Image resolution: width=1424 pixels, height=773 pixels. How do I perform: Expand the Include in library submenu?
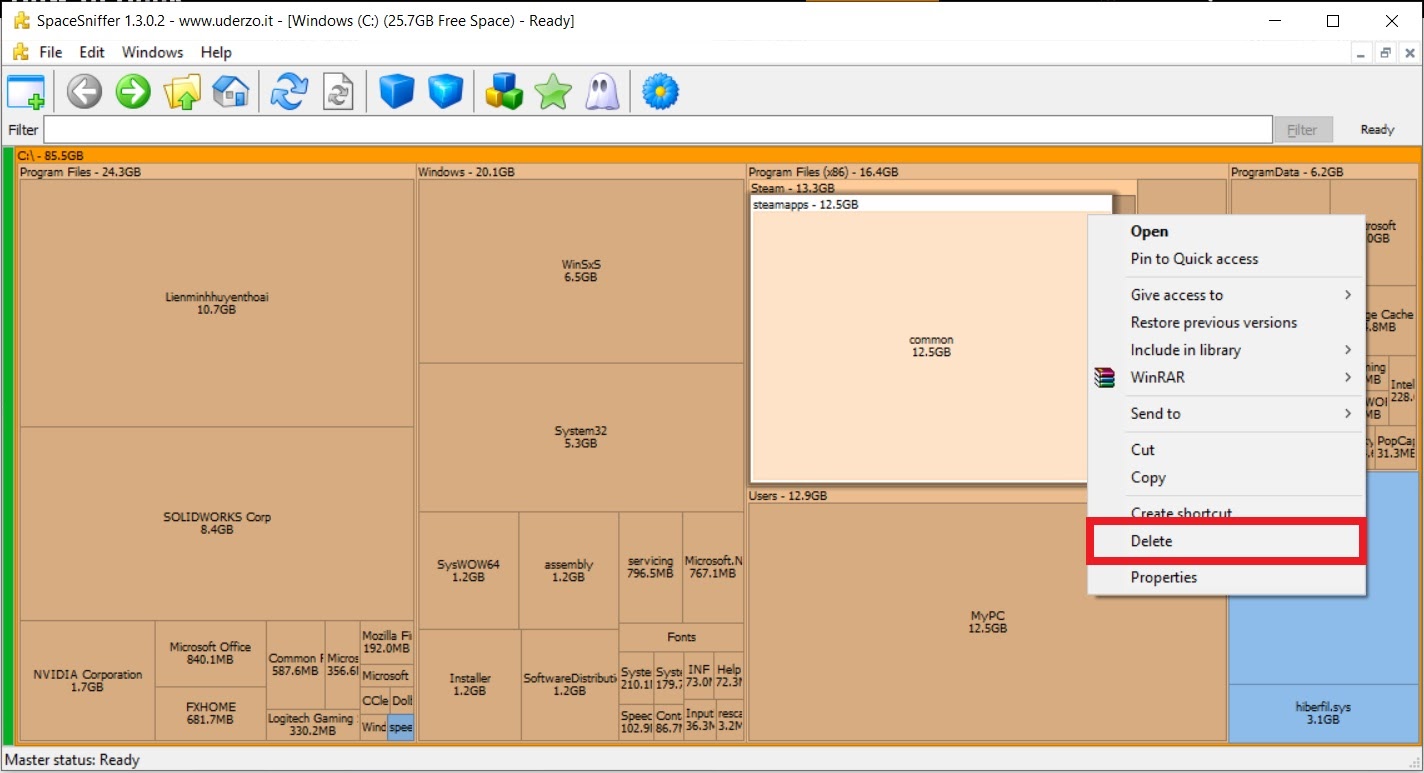click(1227, 350)
